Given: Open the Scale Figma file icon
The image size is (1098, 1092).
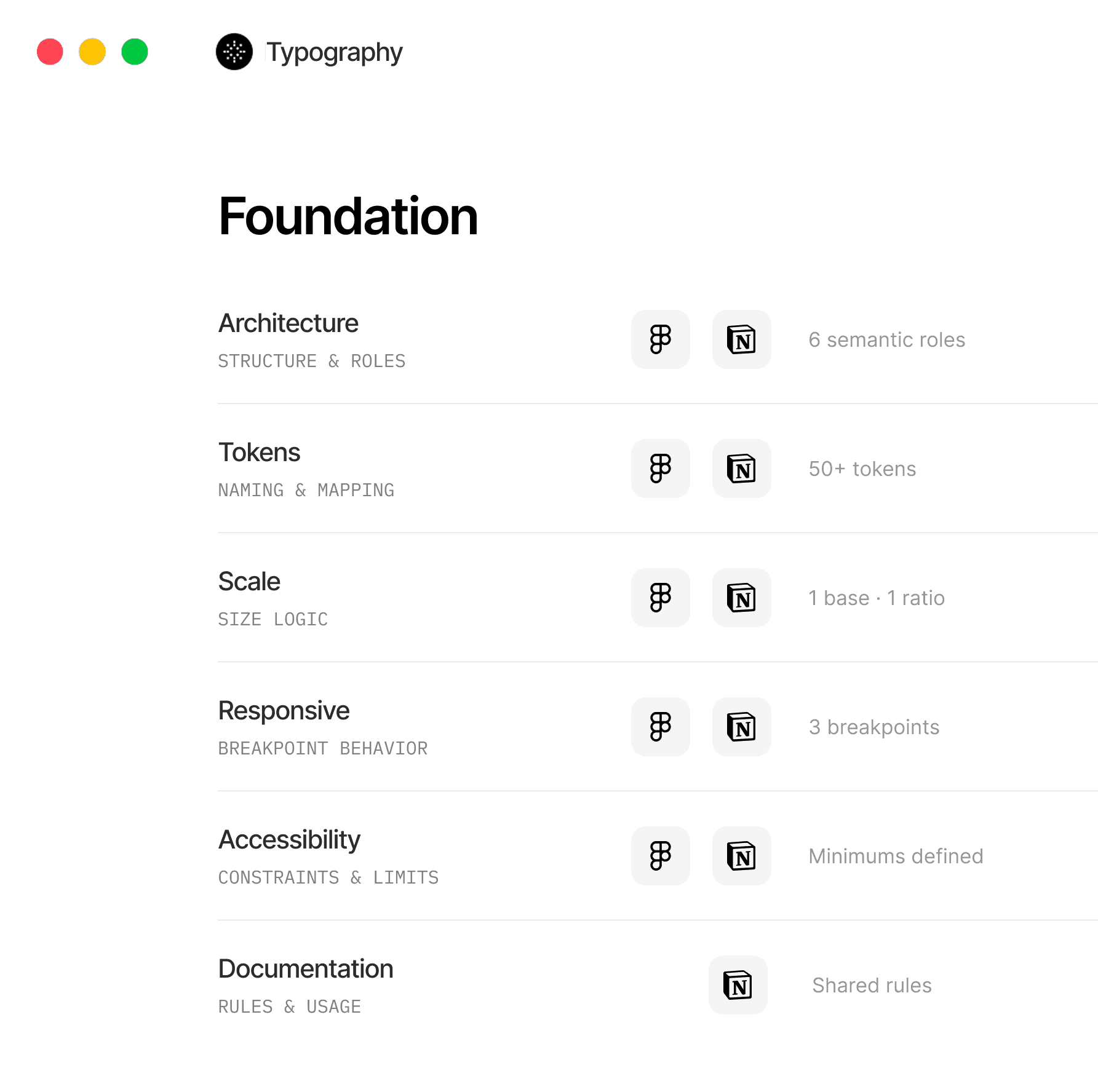Looking at the screenshot, I should 660,598.
